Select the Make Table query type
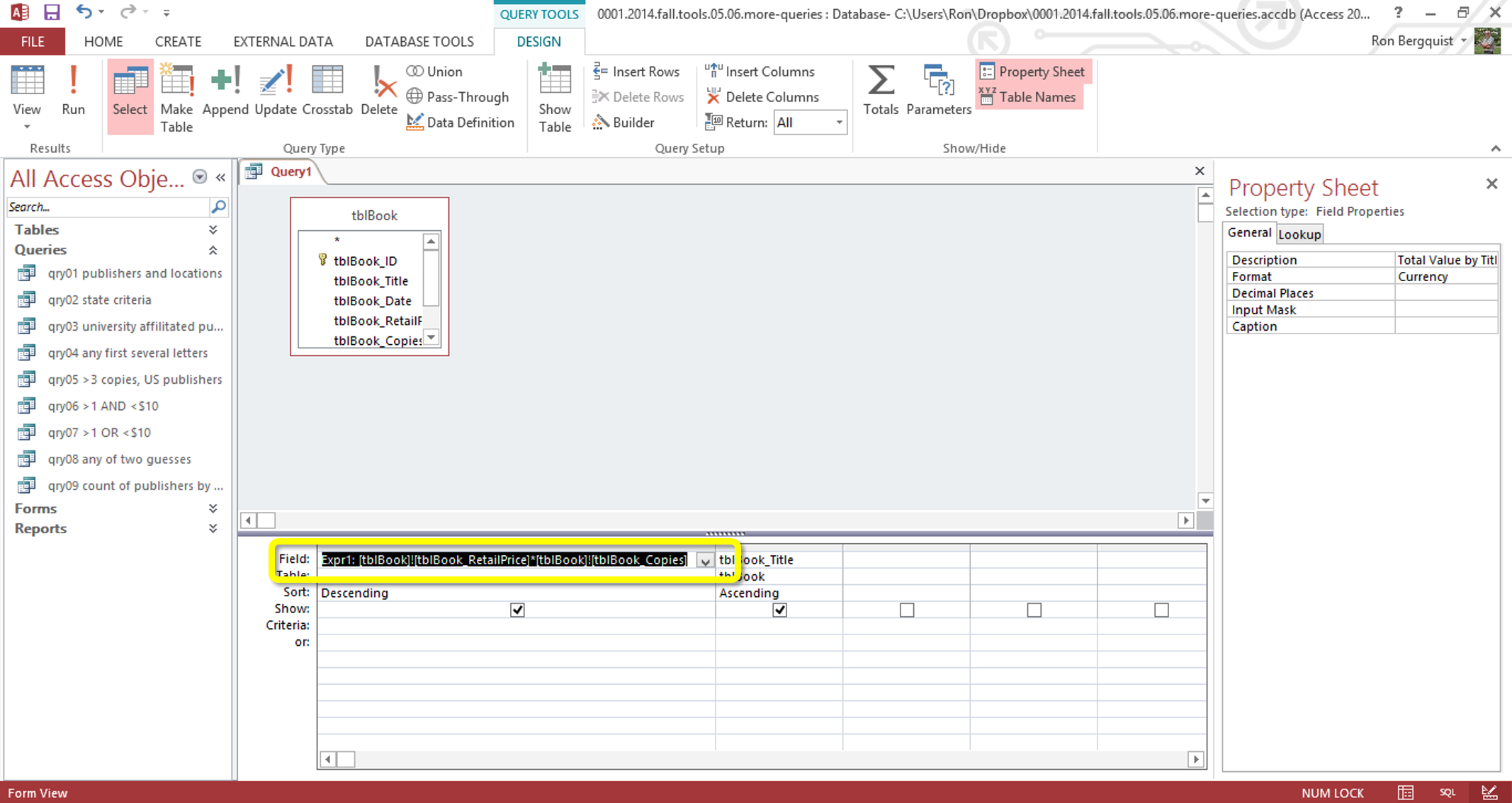This screenshot has height=803, width=1512. tap(176, 98)
